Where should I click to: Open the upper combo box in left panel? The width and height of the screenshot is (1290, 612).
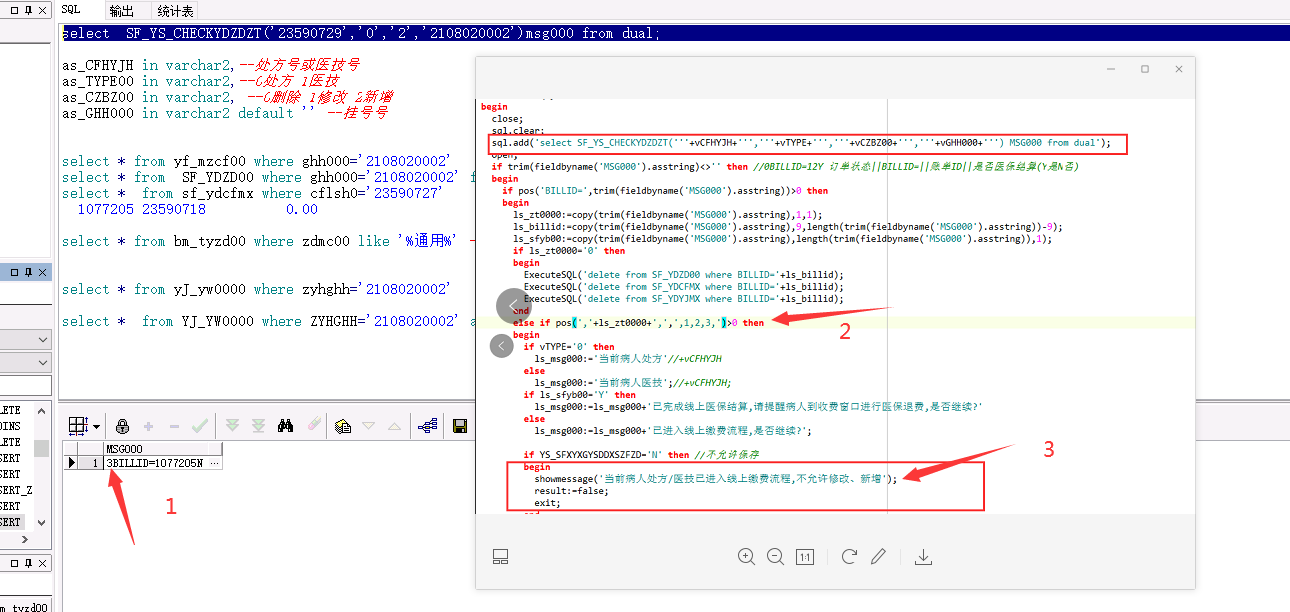[25, 340]
